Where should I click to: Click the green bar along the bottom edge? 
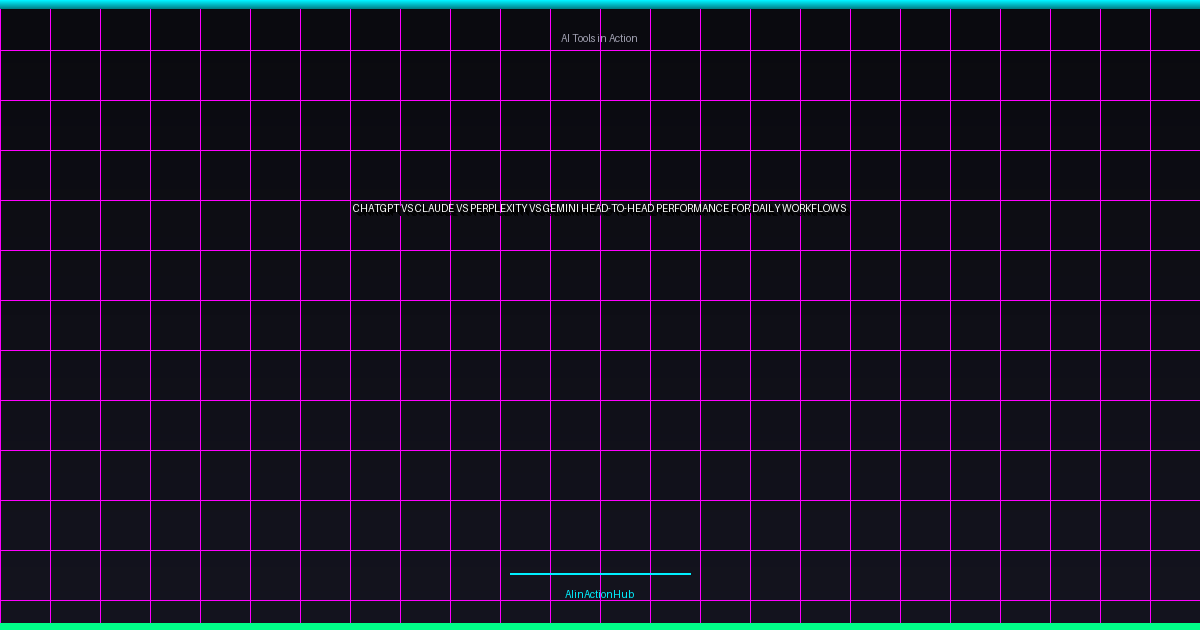click(600, 626)
